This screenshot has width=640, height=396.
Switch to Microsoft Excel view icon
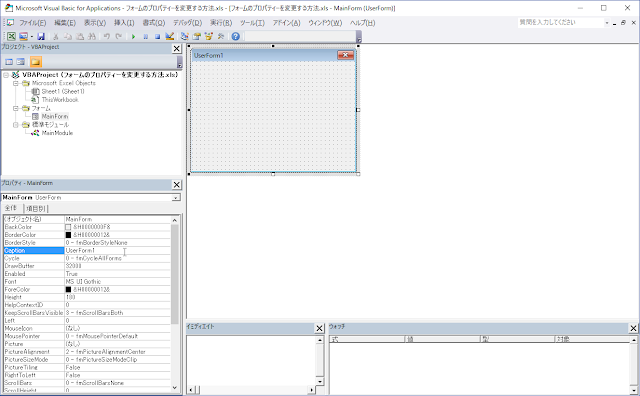(11, 36)
